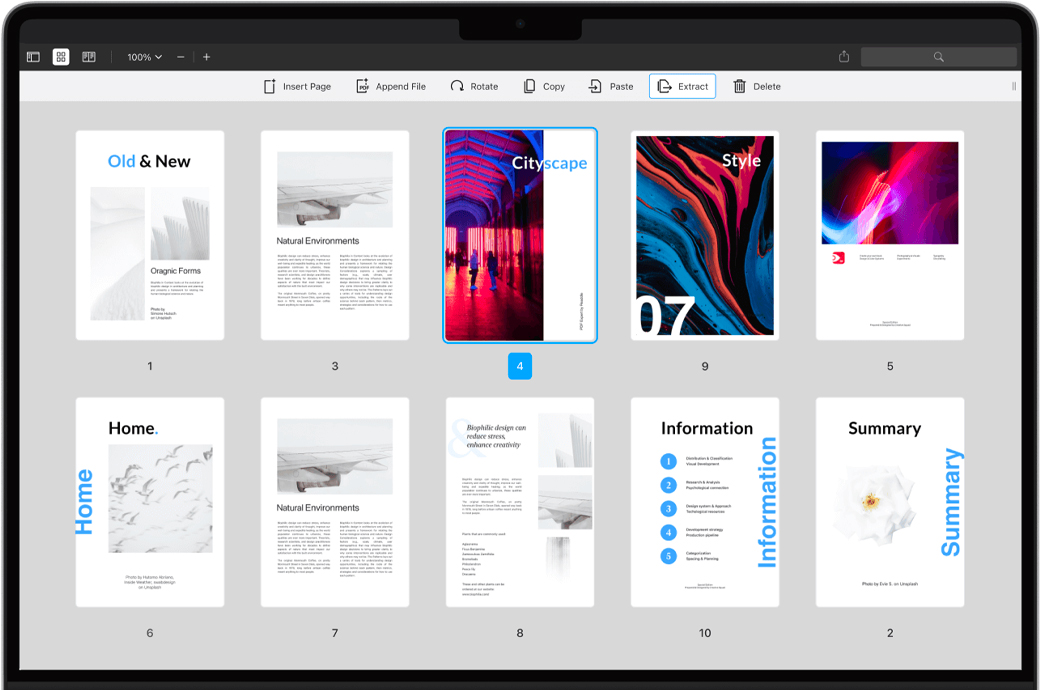
Task: Click Append File toolbar button
Action: (391, 87)
